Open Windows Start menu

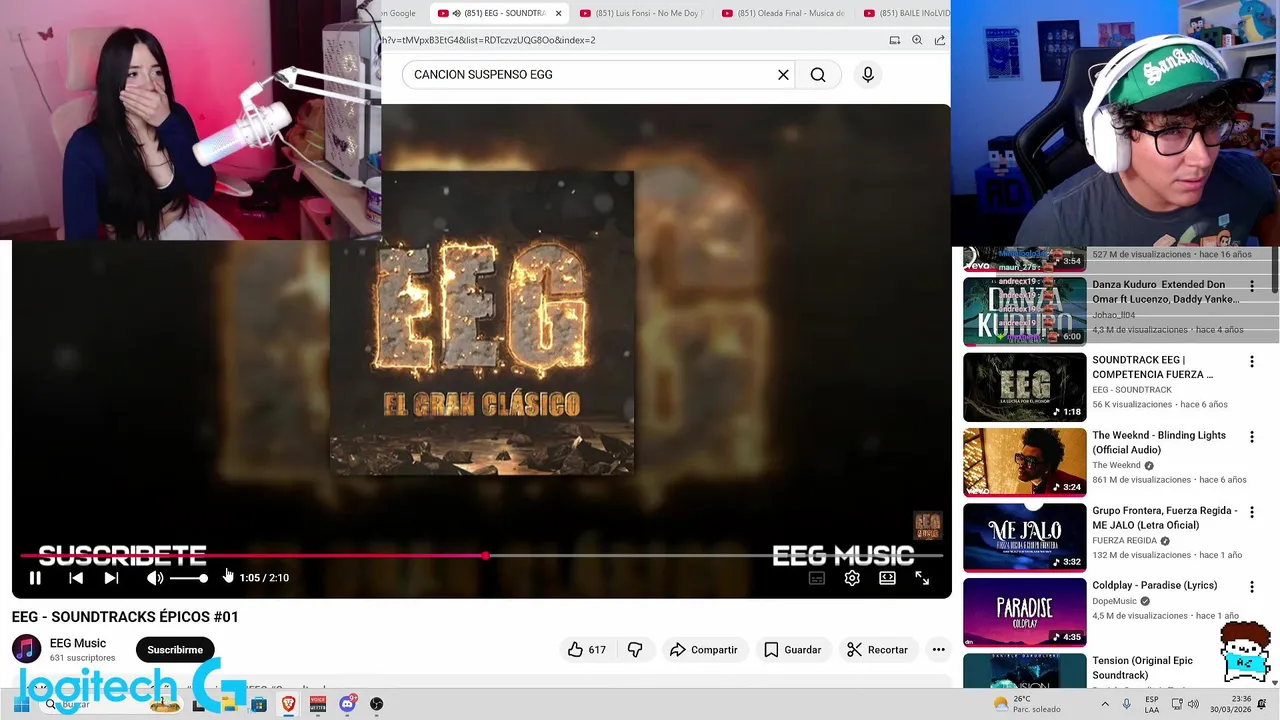click(x=21, y=704)
